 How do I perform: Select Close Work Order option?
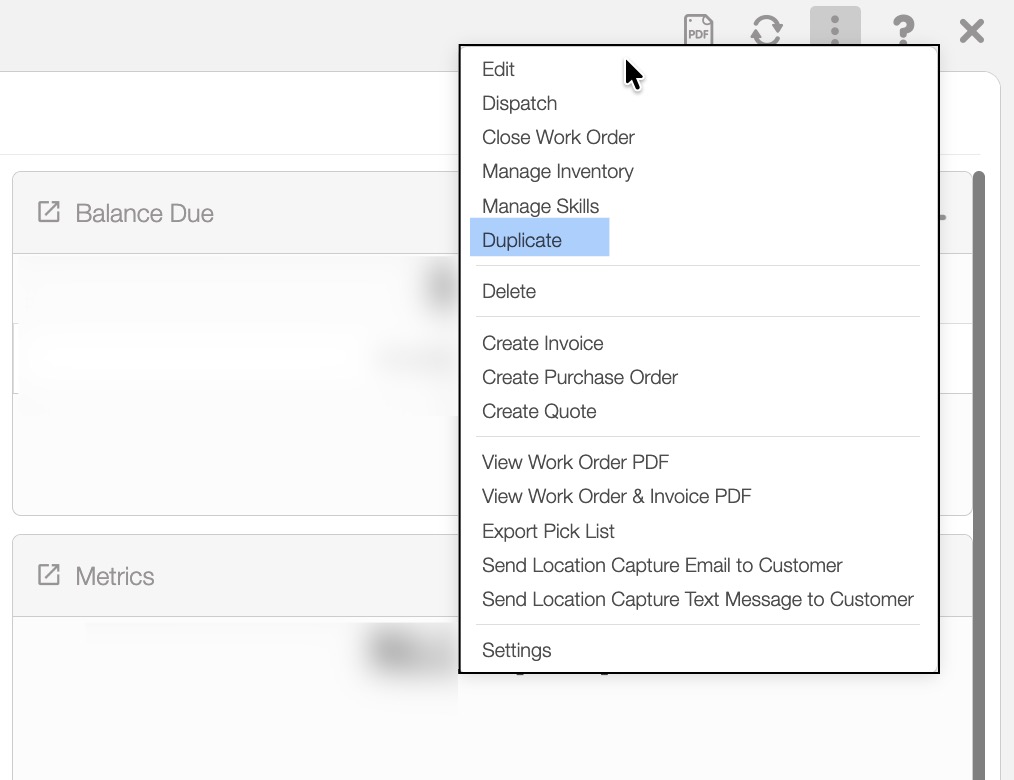558,137
